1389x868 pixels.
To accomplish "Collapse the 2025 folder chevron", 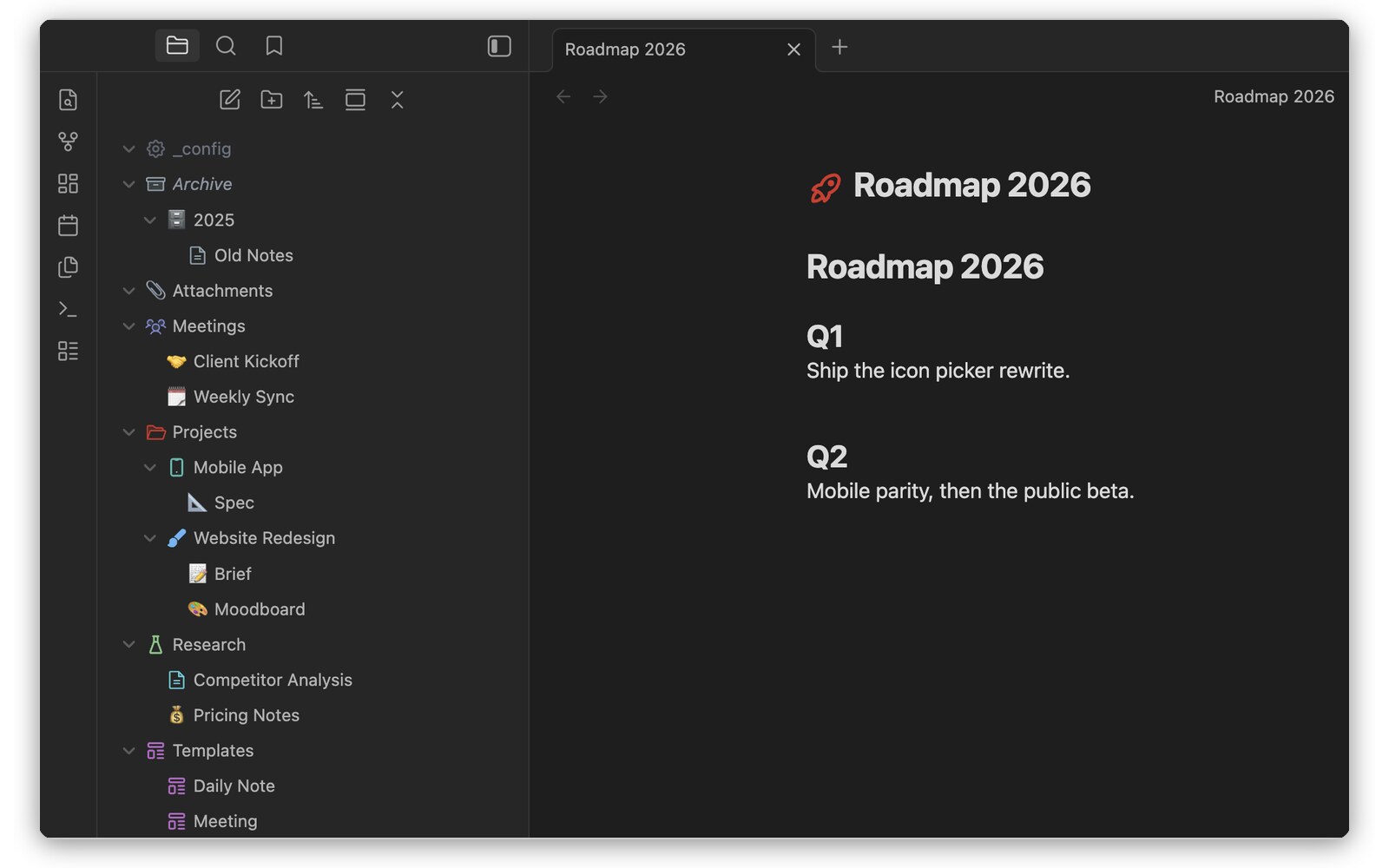I will click(x=149, y=220).
